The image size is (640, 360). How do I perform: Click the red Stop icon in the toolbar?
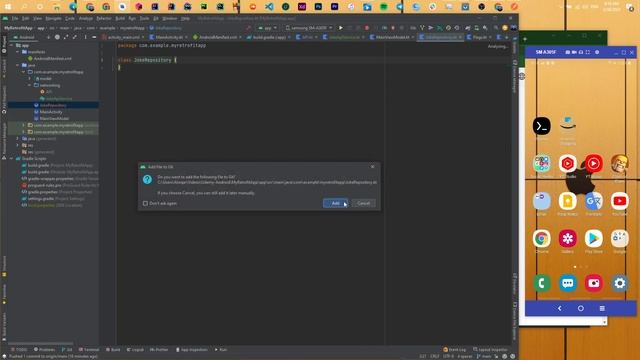[x=367, y=28]
